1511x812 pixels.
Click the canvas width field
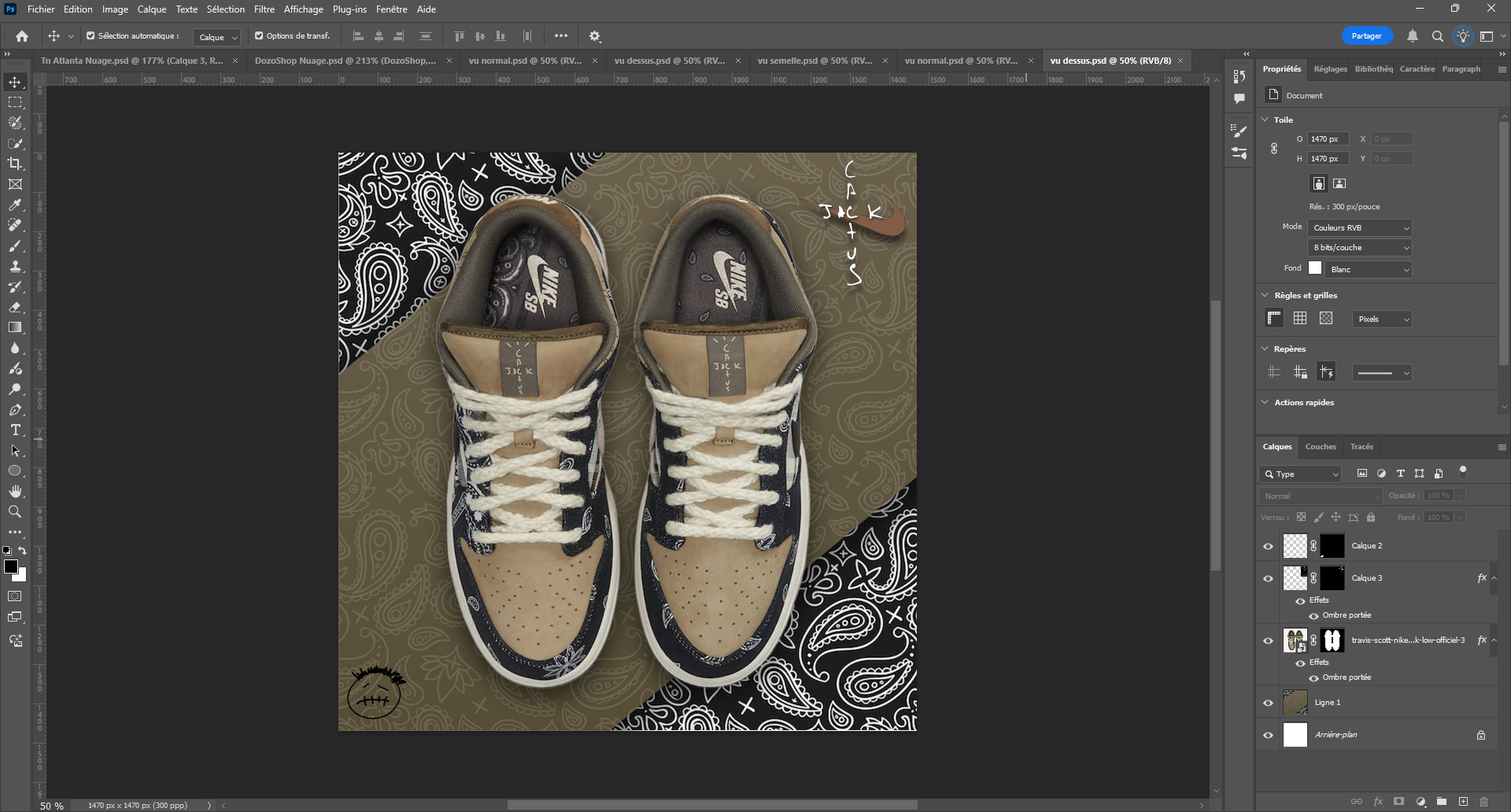1328,139
